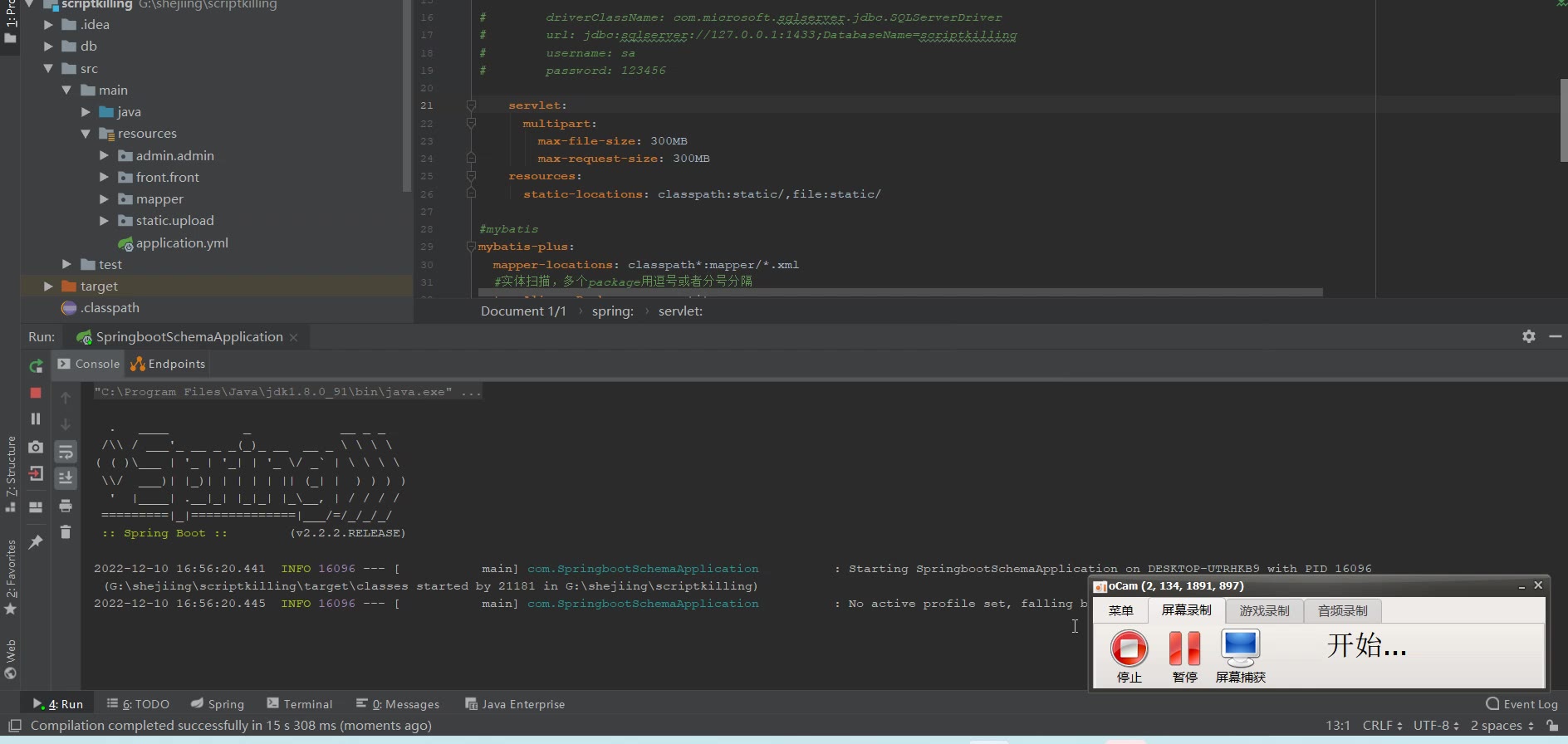Expand the .idea folder
This screenshot has height=744, width=1568.
[x=48, y=25]
